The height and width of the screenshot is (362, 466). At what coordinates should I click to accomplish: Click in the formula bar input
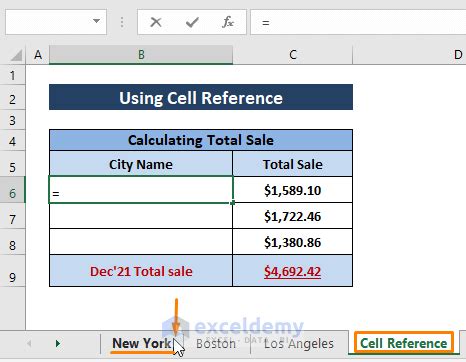[x=358, y=22]
